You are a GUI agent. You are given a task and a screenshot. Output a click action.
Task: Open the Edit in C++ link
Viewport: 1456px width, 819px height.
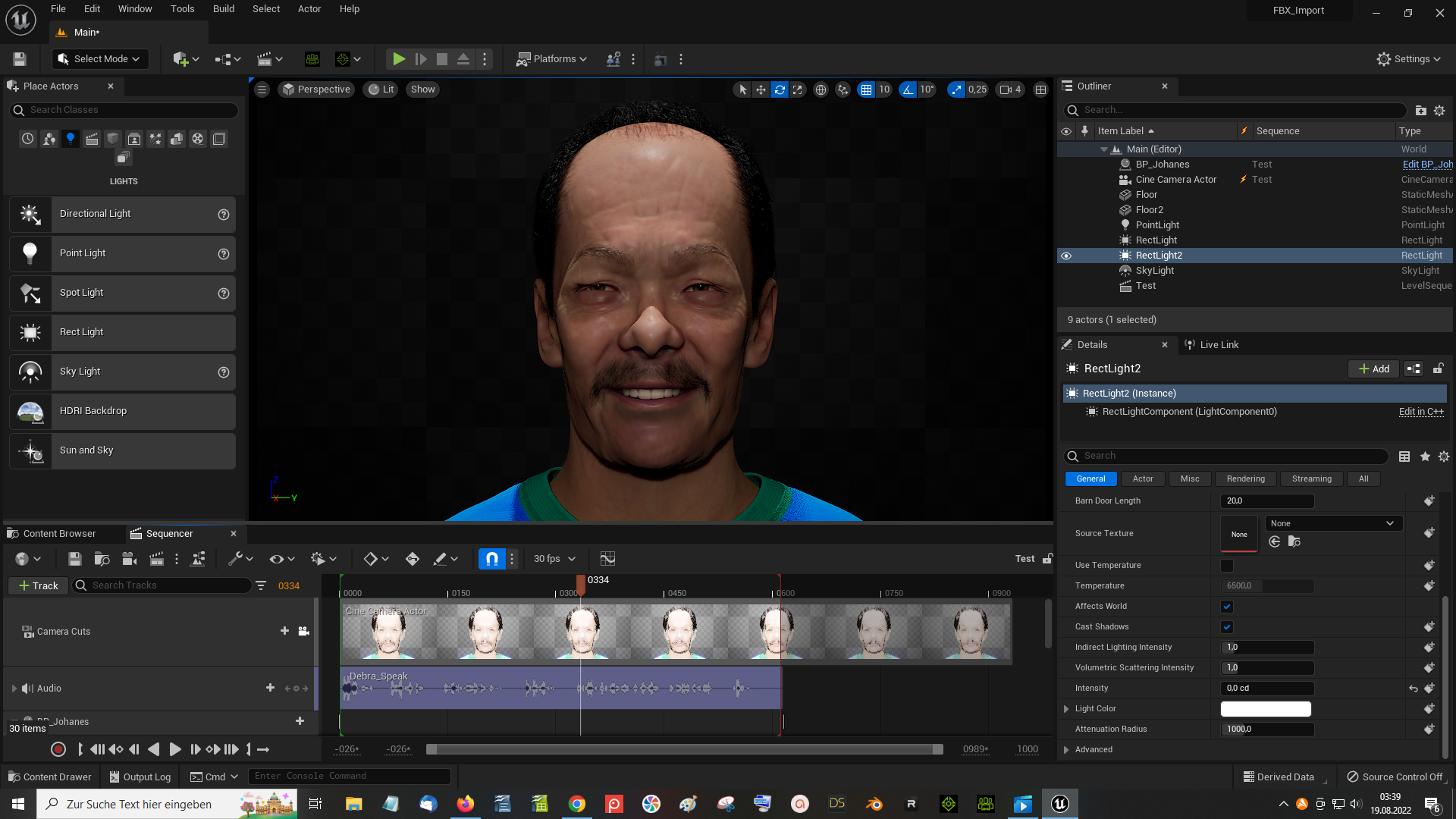(x=1421, y=412)
